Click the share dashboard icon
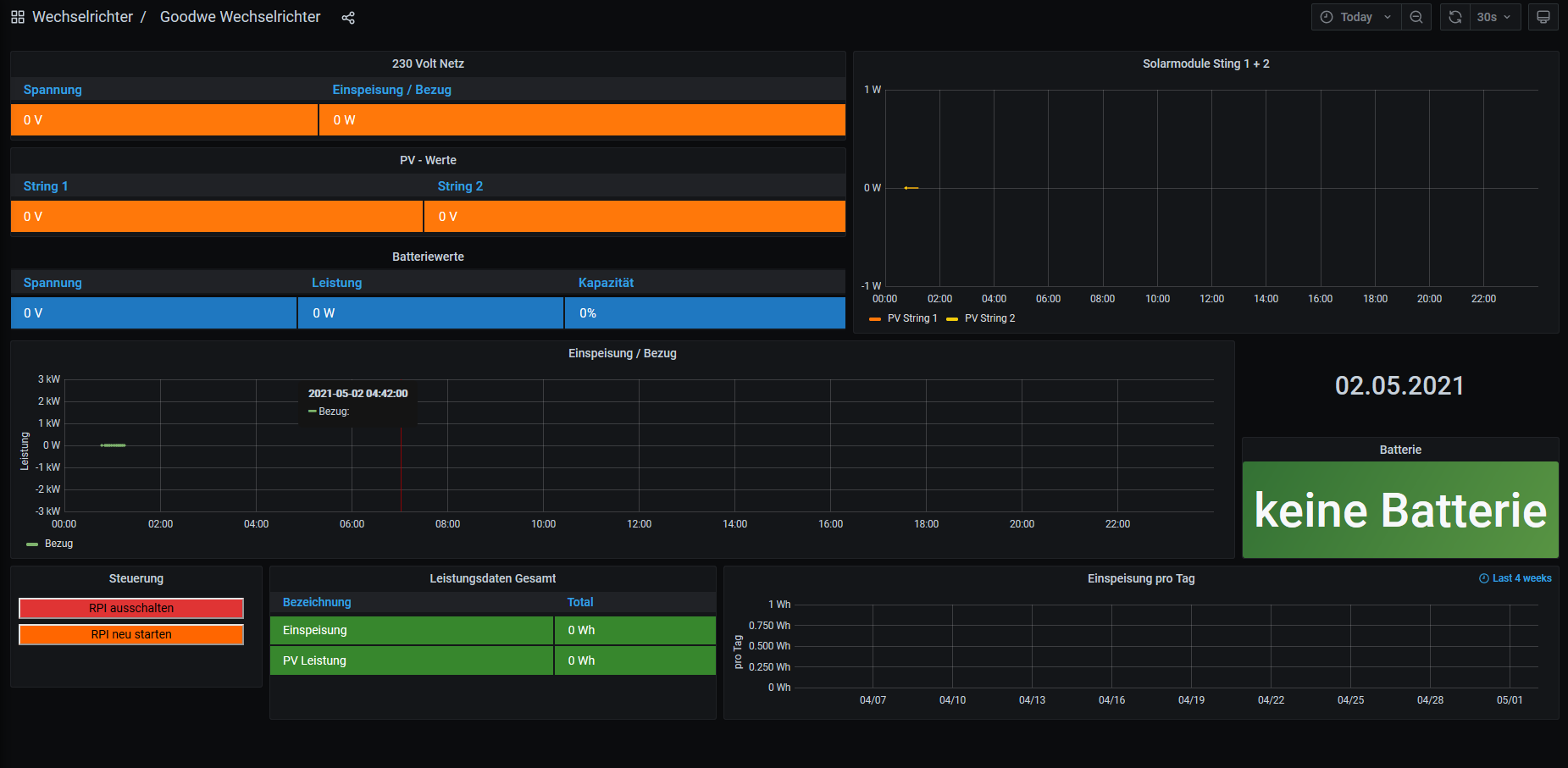Image resolution: width=1568 pixels, height=768 pixels. click(348, 18)
